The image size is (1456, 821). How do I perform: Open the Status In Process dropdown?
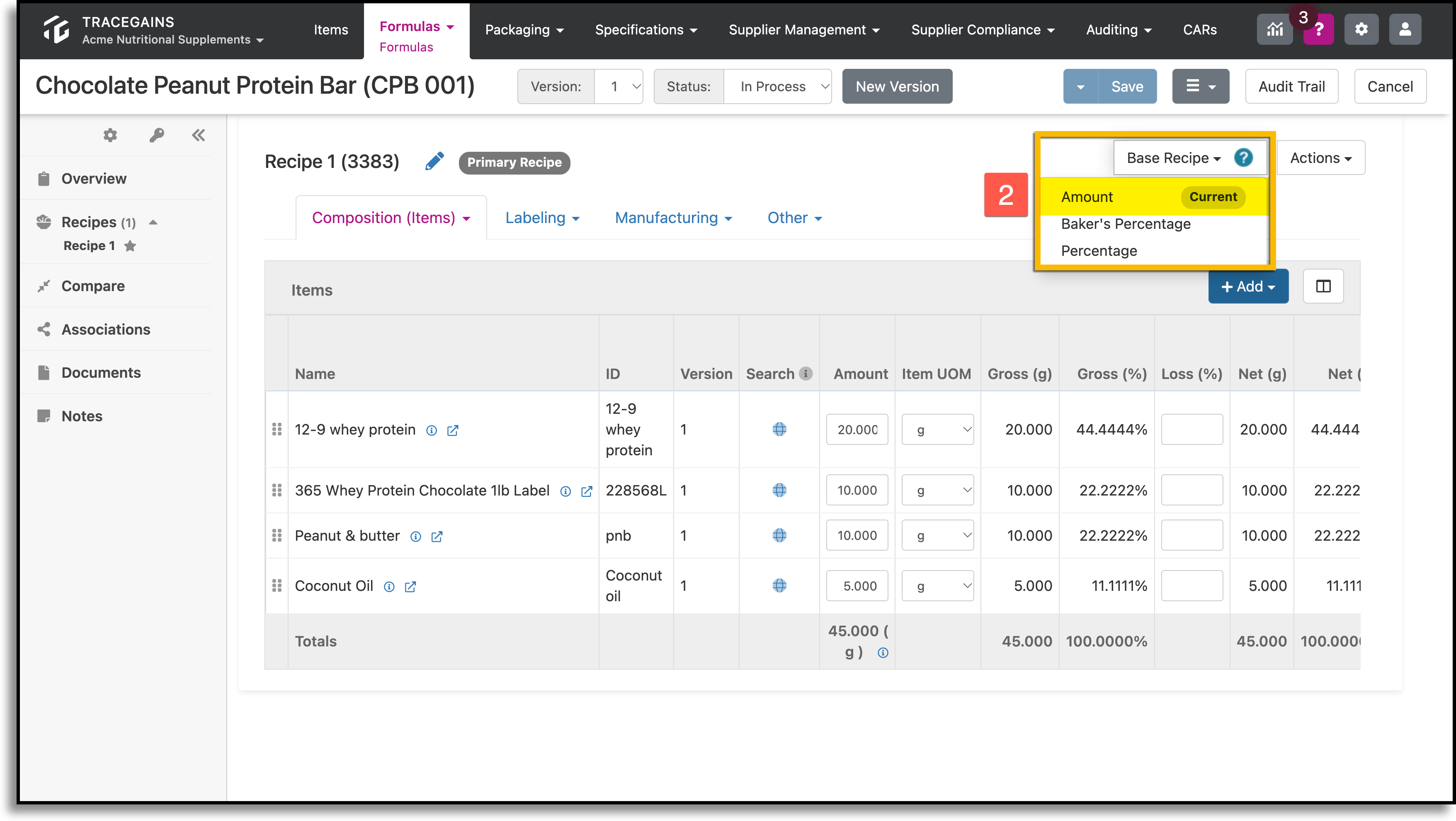(x=778, y=87)
